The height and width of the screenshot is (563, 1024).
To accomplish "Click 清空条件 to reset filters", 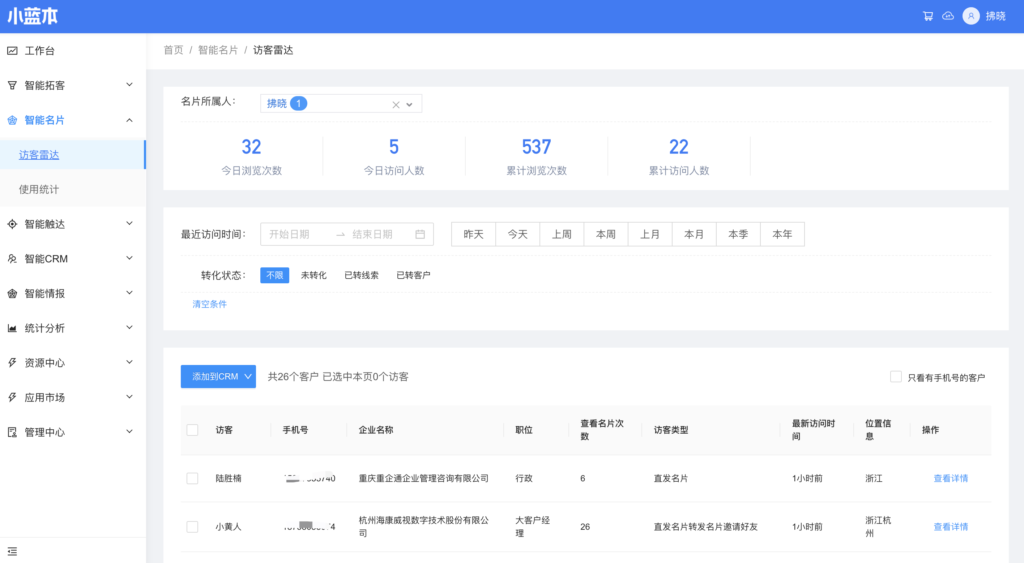I will tap(209, 304).
